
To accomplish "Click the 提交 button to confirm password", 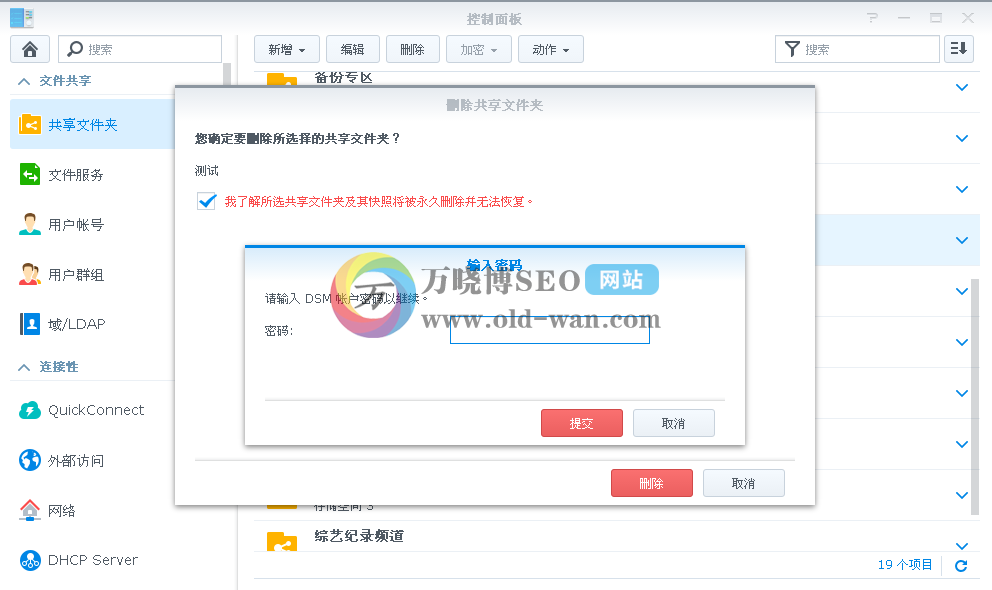I will [x=581, y=422].
